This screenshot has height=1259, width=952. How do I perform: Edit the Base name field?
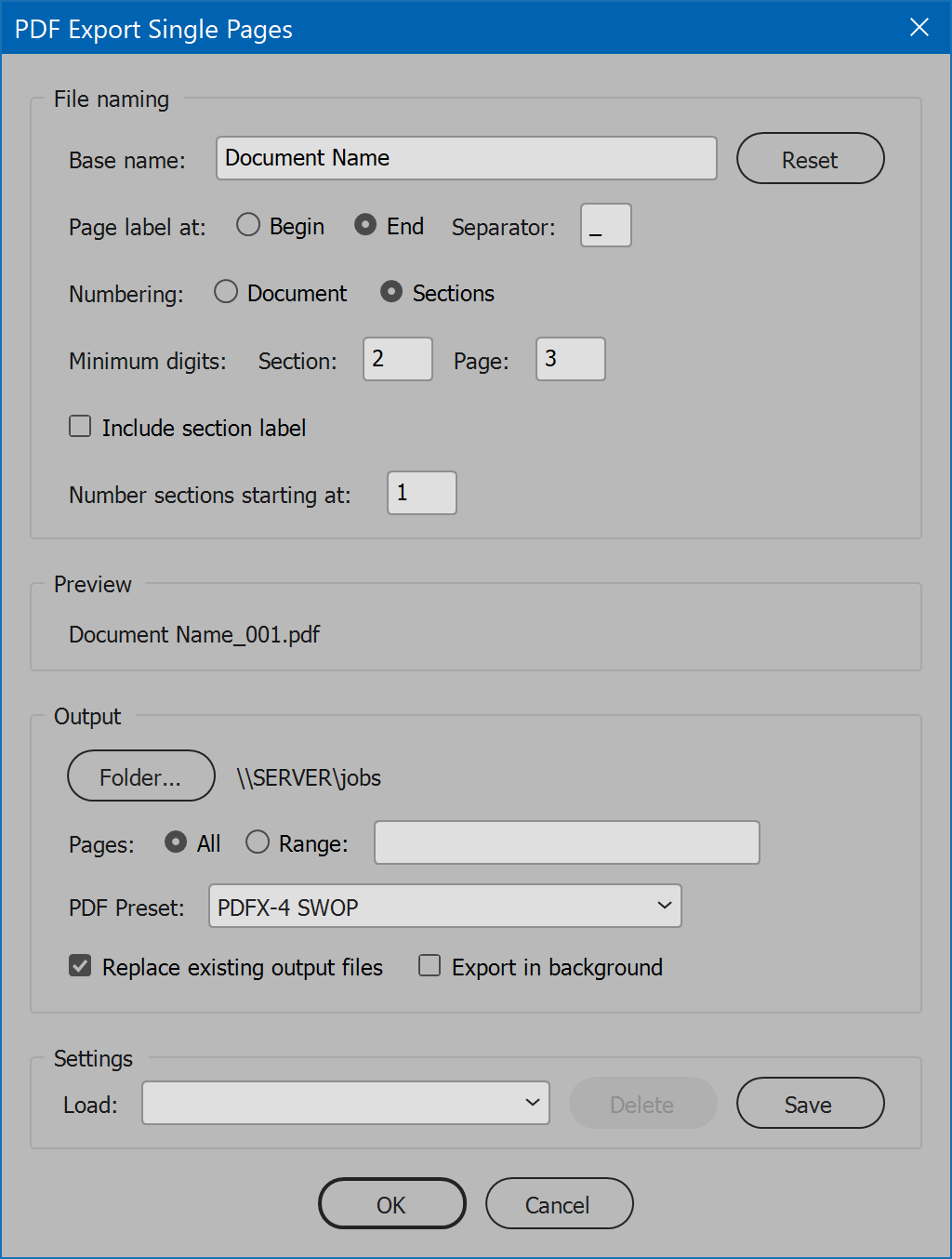(x=465, y=158)
